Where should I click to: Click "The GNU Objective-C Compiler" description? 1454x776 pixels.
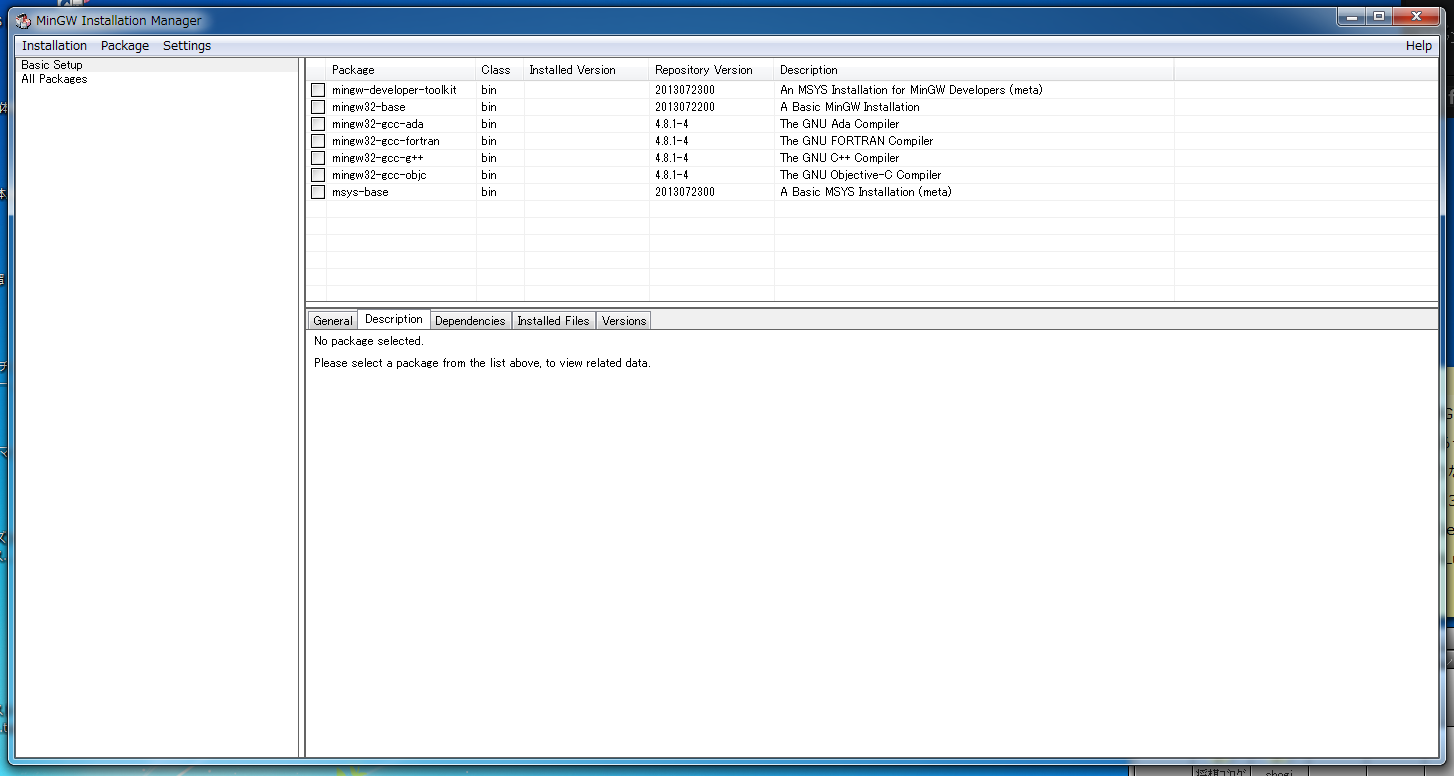click(861, 175)
